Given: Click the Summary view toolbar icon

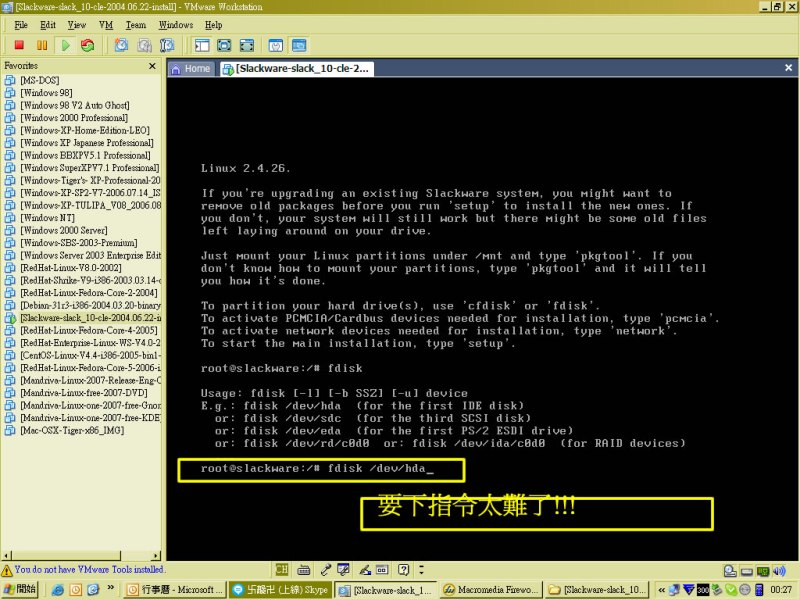Looking at the screenshot, I should (x=276, y=45).
